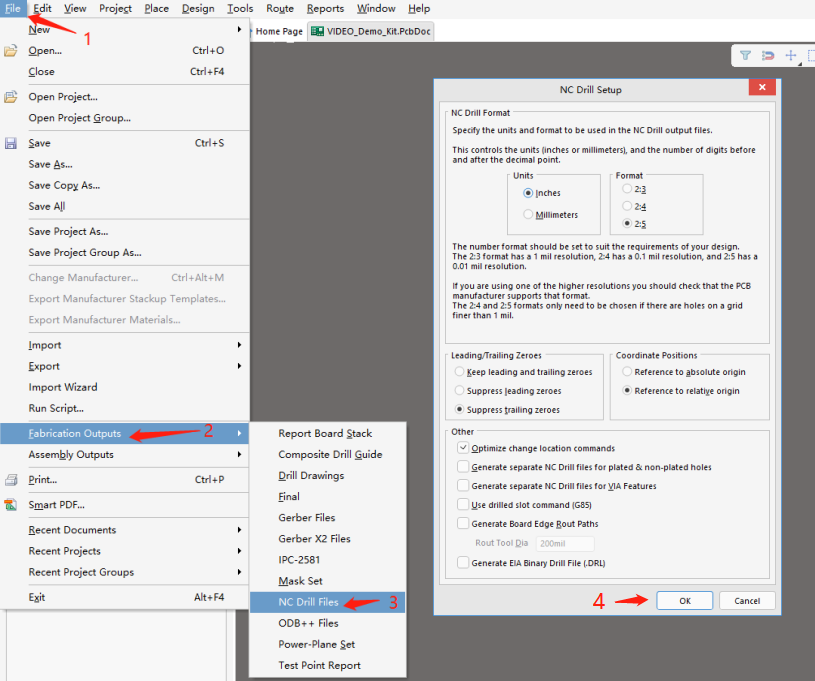The image size is (815, 681).
Task: Uncheck Optimize change location commands
Action: click(462, 448)
